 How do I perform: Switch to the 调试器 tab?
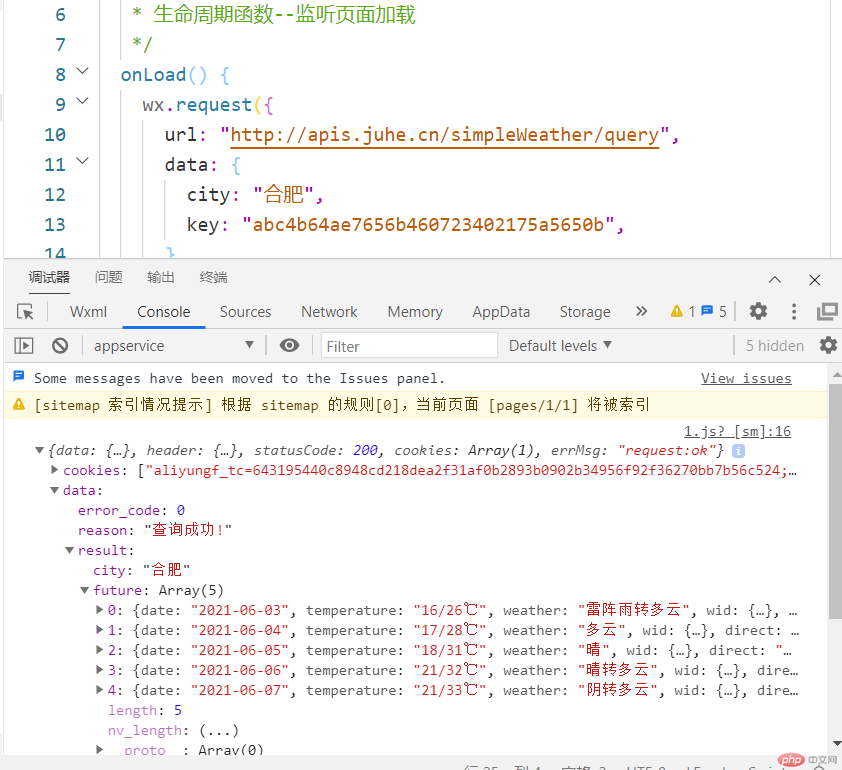point(49,278)
